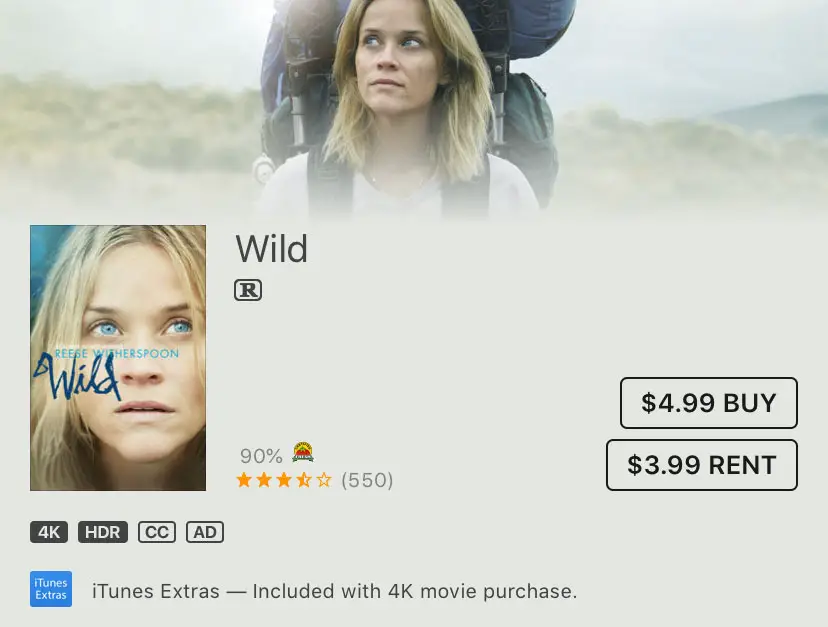Click the Wild movie title
This screenshot has height=627, width=828.
click(271, 248)
